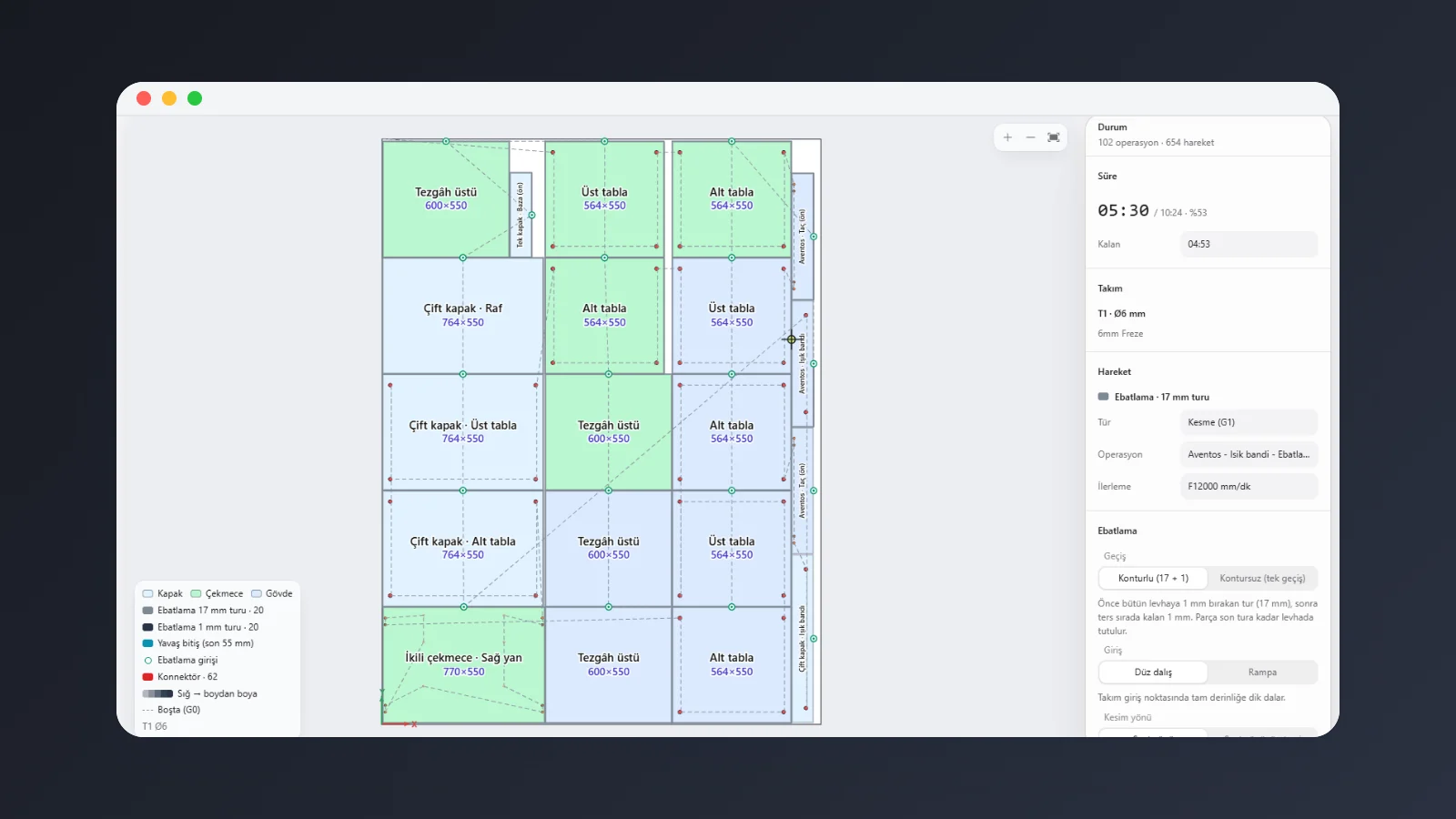Select the Çift kapak · Üst tabla panel
The height and width of the screenshot is (819, 1456).
(462, 431)
